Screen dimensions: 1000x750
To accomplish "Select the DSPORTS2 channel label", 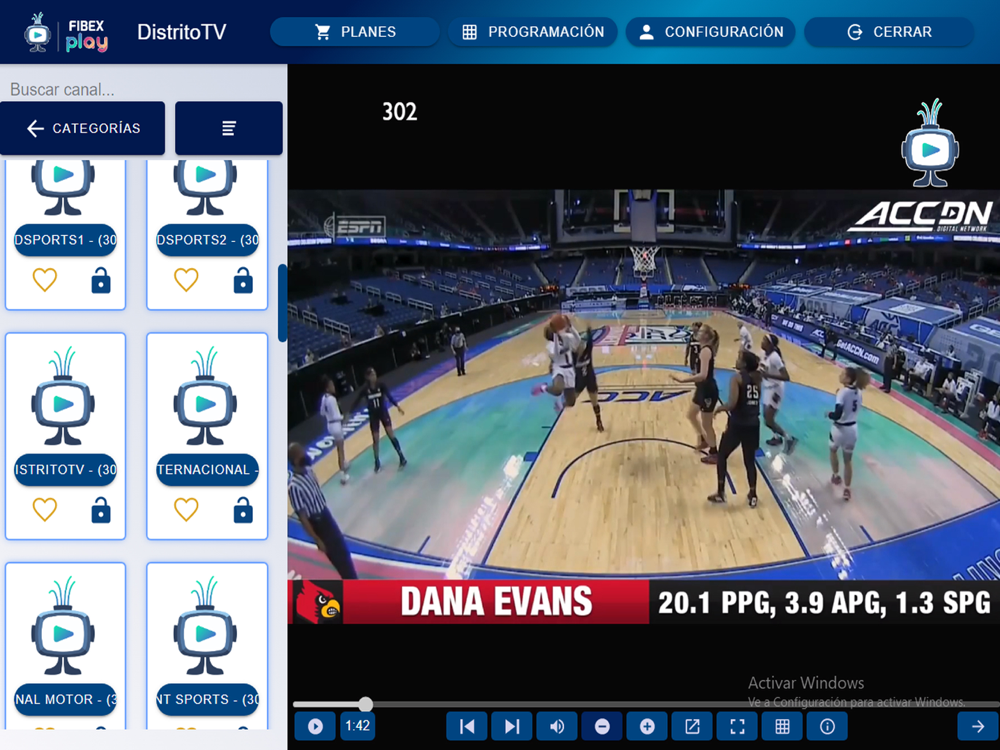I will click(208, 240).
